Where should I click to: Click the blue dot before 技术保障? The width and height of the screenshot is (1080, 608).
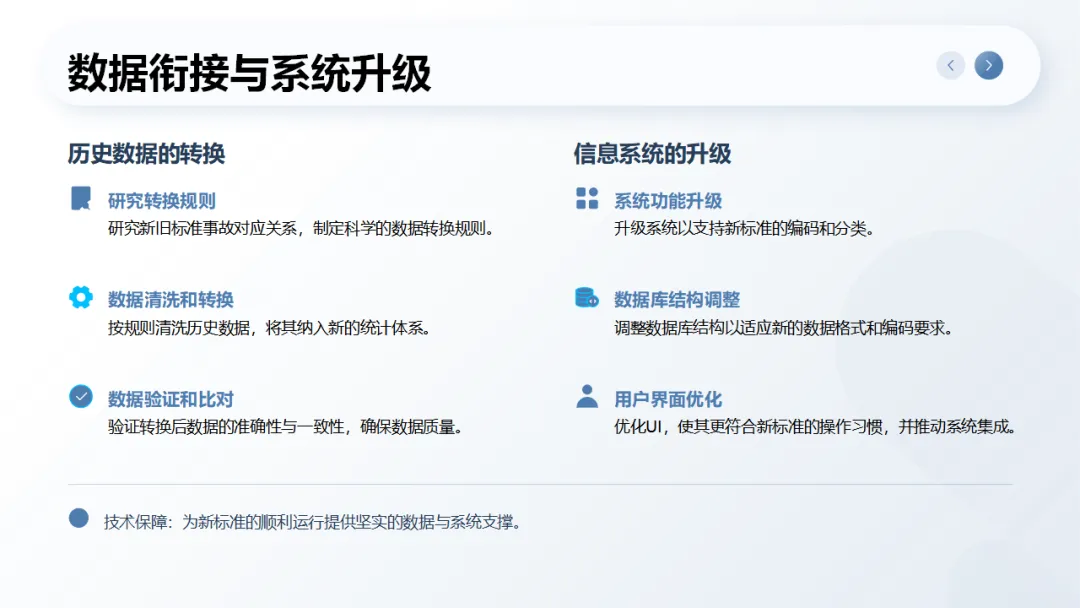click(x=79, y=518)
